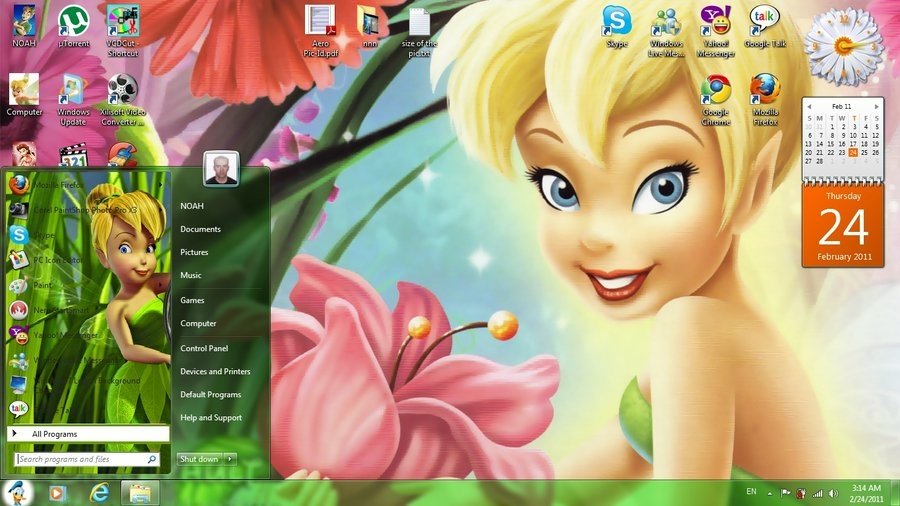
Task: Click the red tray icon beside the flag
Action: [x=801, y=493]
